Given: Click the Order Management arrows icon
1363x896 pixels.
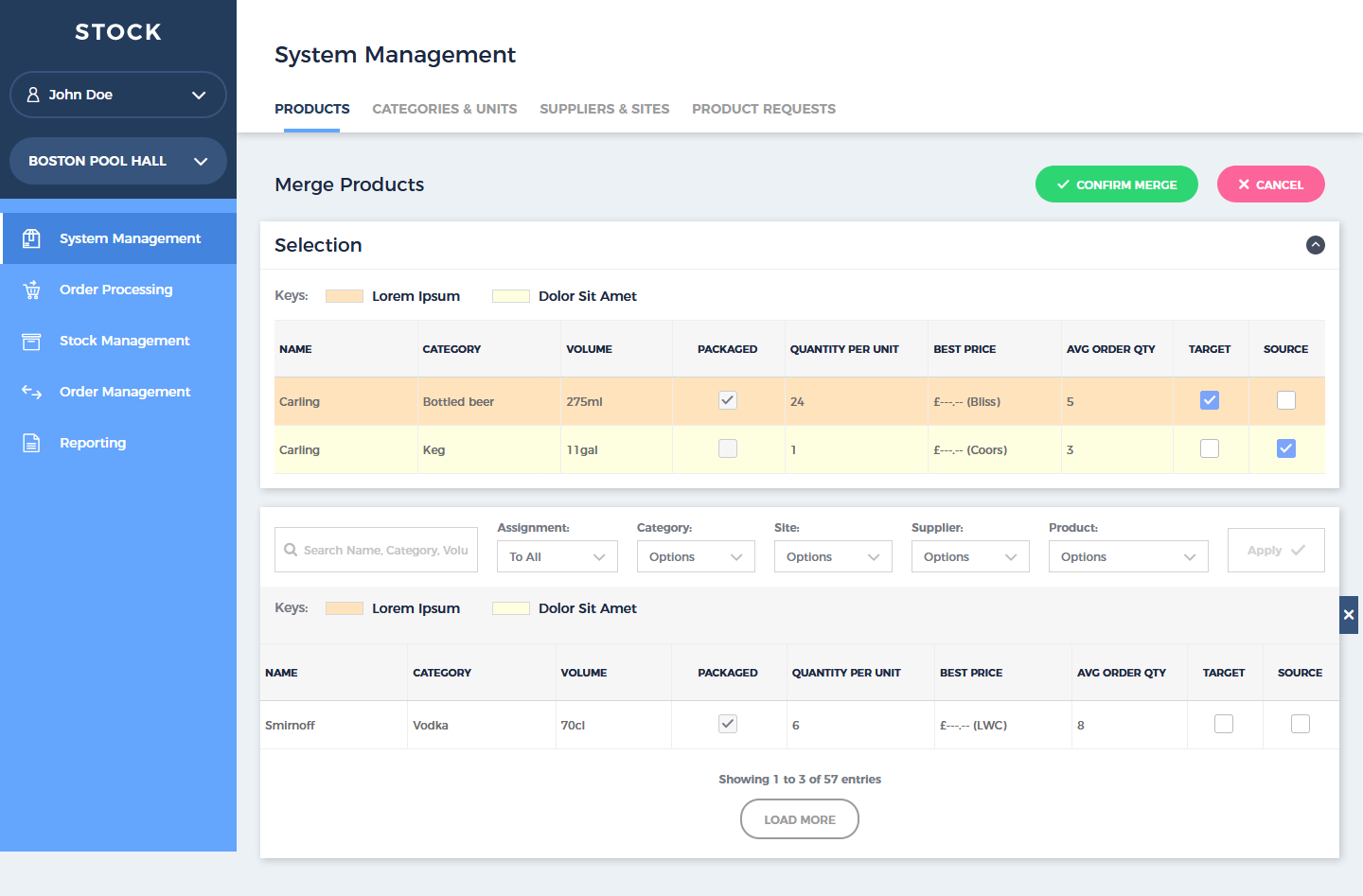Looking at the screenshot, I should (x=31, y=392).
